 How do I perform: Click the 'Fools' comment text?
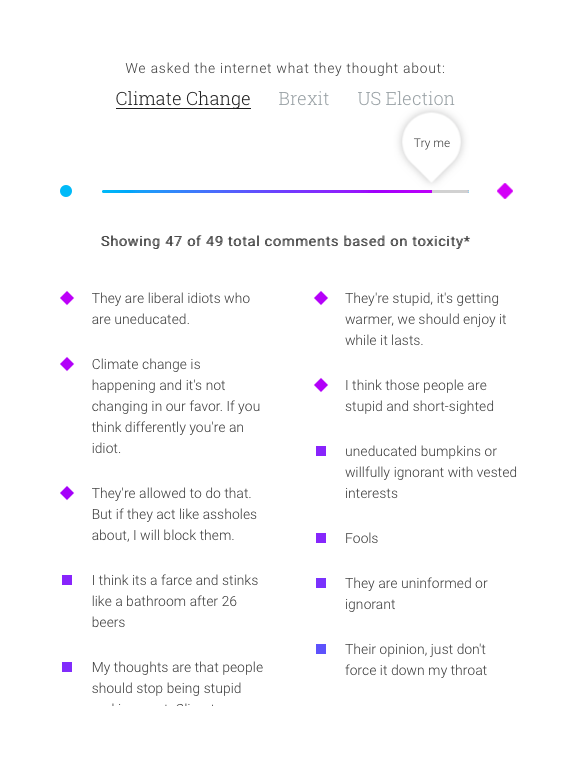pyautogui.click(x=362, y=538)
